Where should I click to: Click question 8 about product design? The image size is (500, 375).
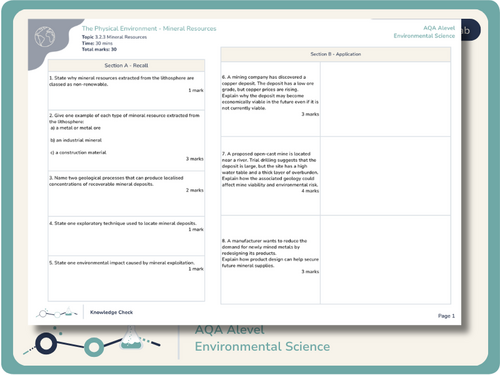click(270, 253)
